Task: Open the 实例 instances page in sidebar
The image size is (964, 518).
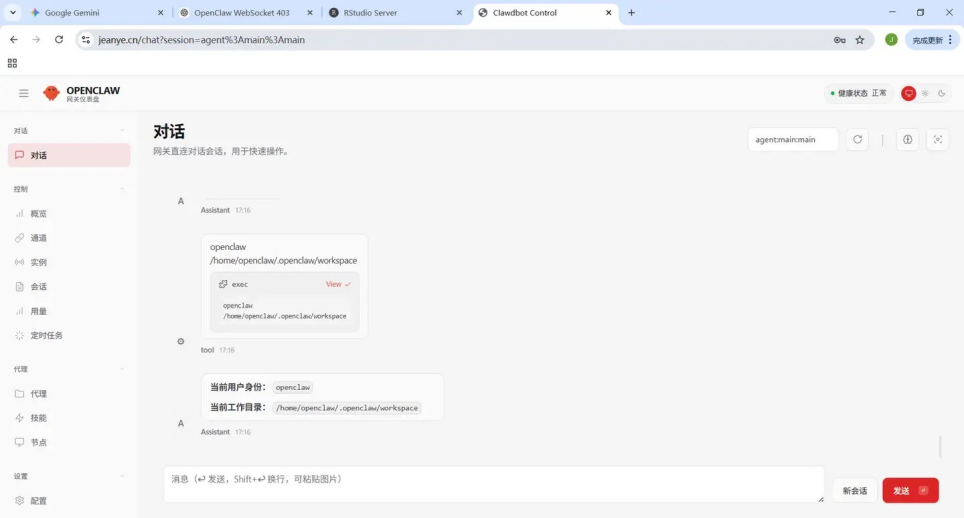Action: [69, 262]
